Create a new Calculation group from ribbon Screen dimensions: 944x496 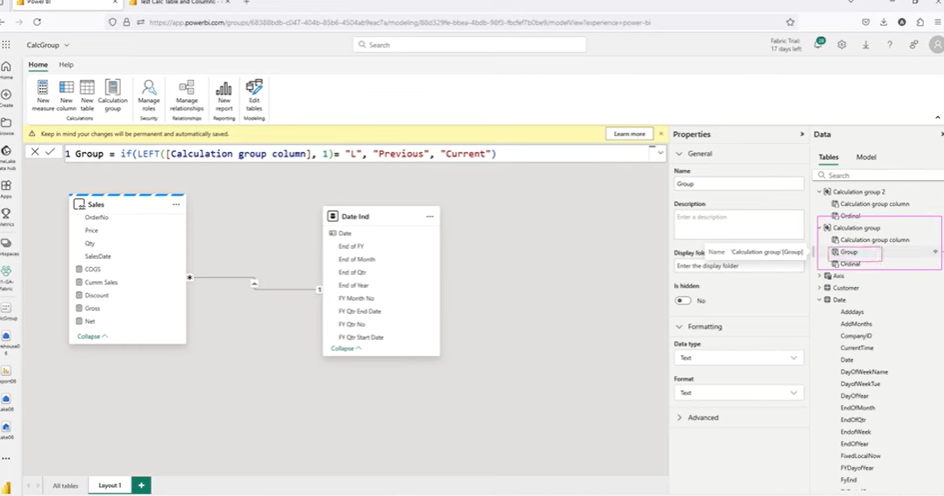point(113,95)
